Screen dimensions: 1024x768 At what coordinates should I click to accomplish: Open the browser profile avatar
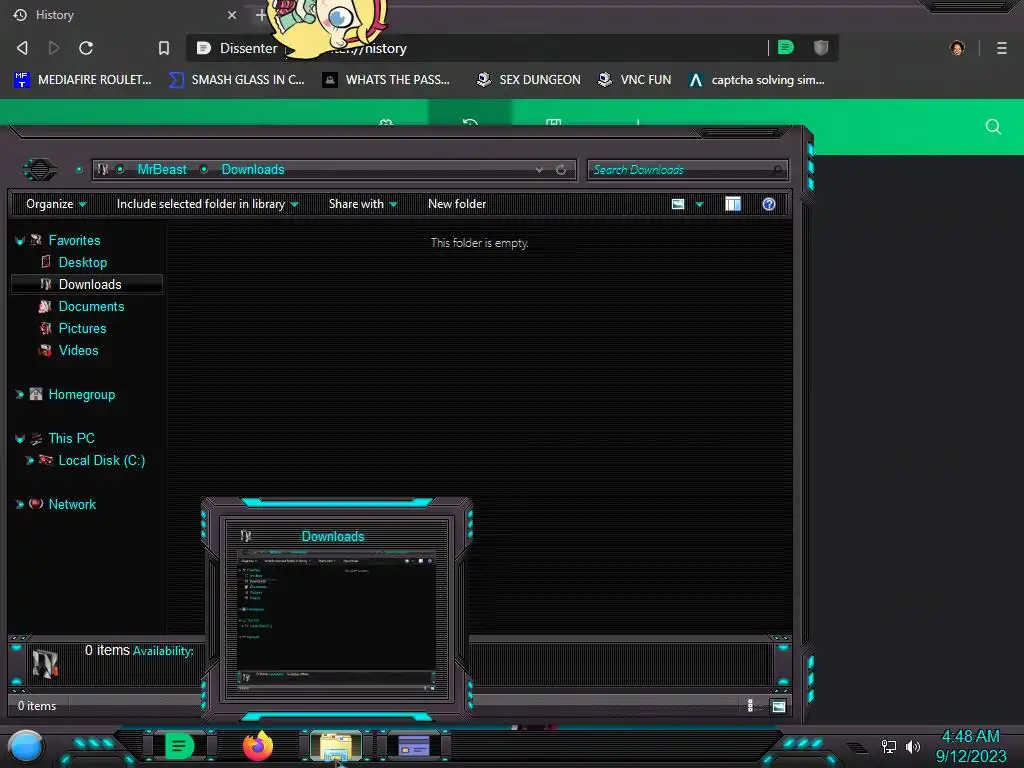957,48
